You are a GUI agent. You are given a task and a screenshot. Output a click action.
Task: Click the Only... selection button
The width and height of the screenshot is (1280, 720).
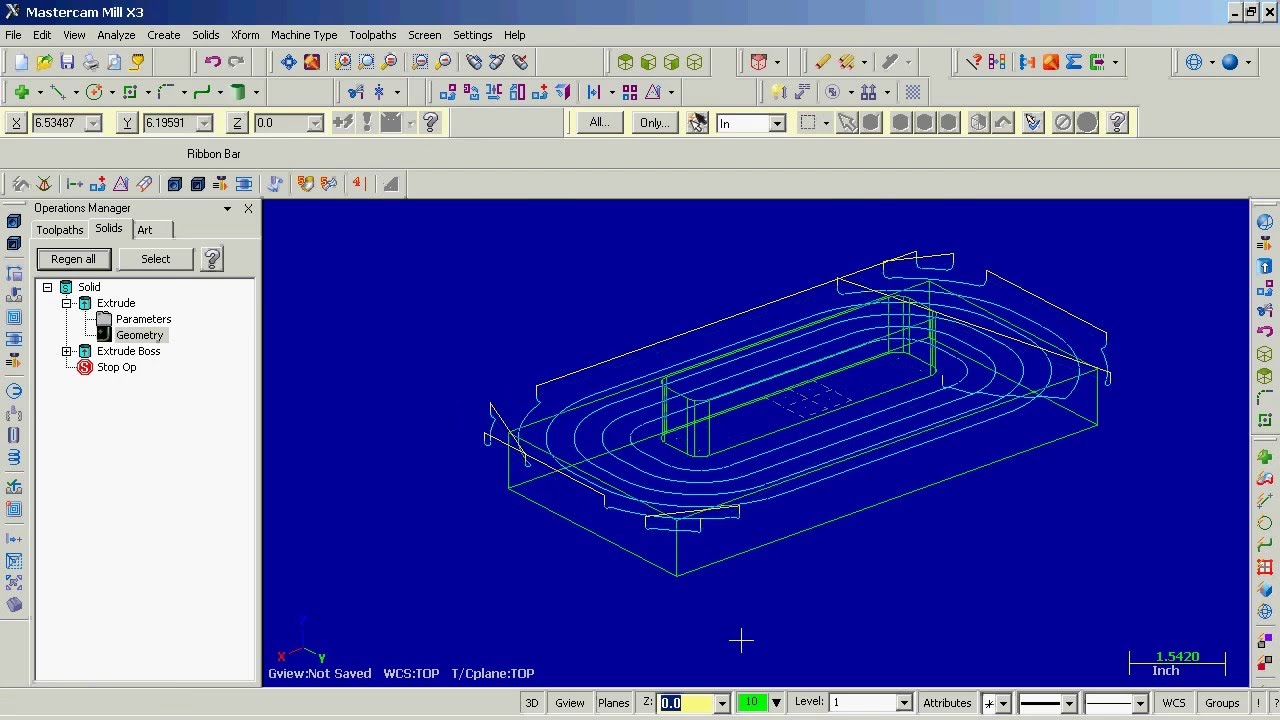click(654, 123)
